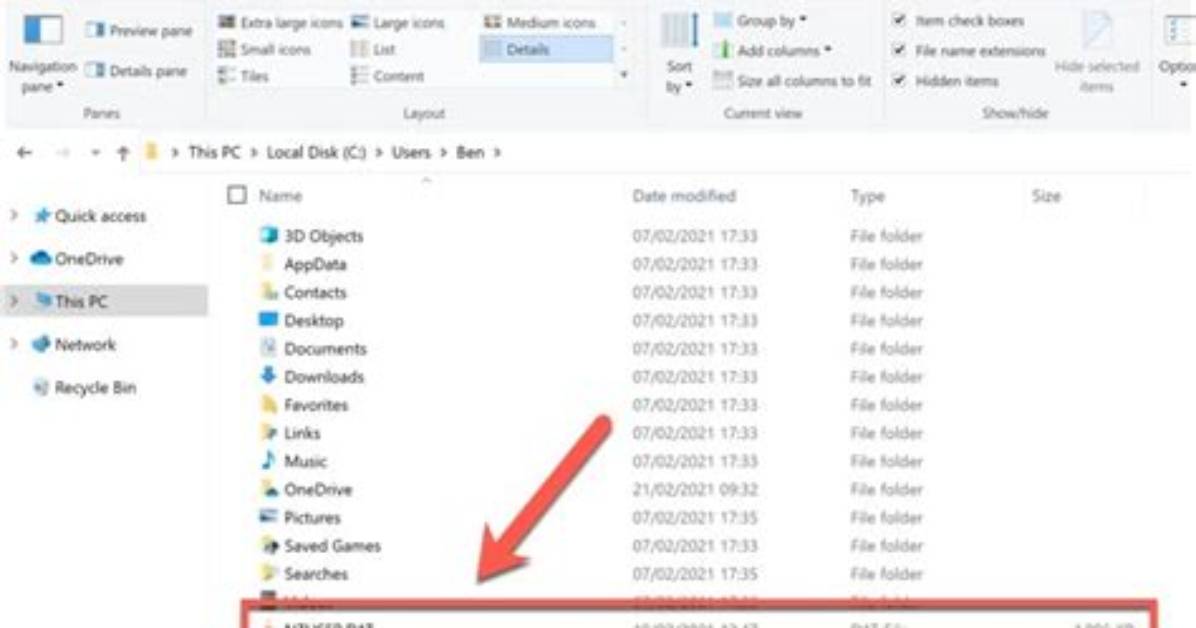Sort by the Name column header

coord(281,196)
